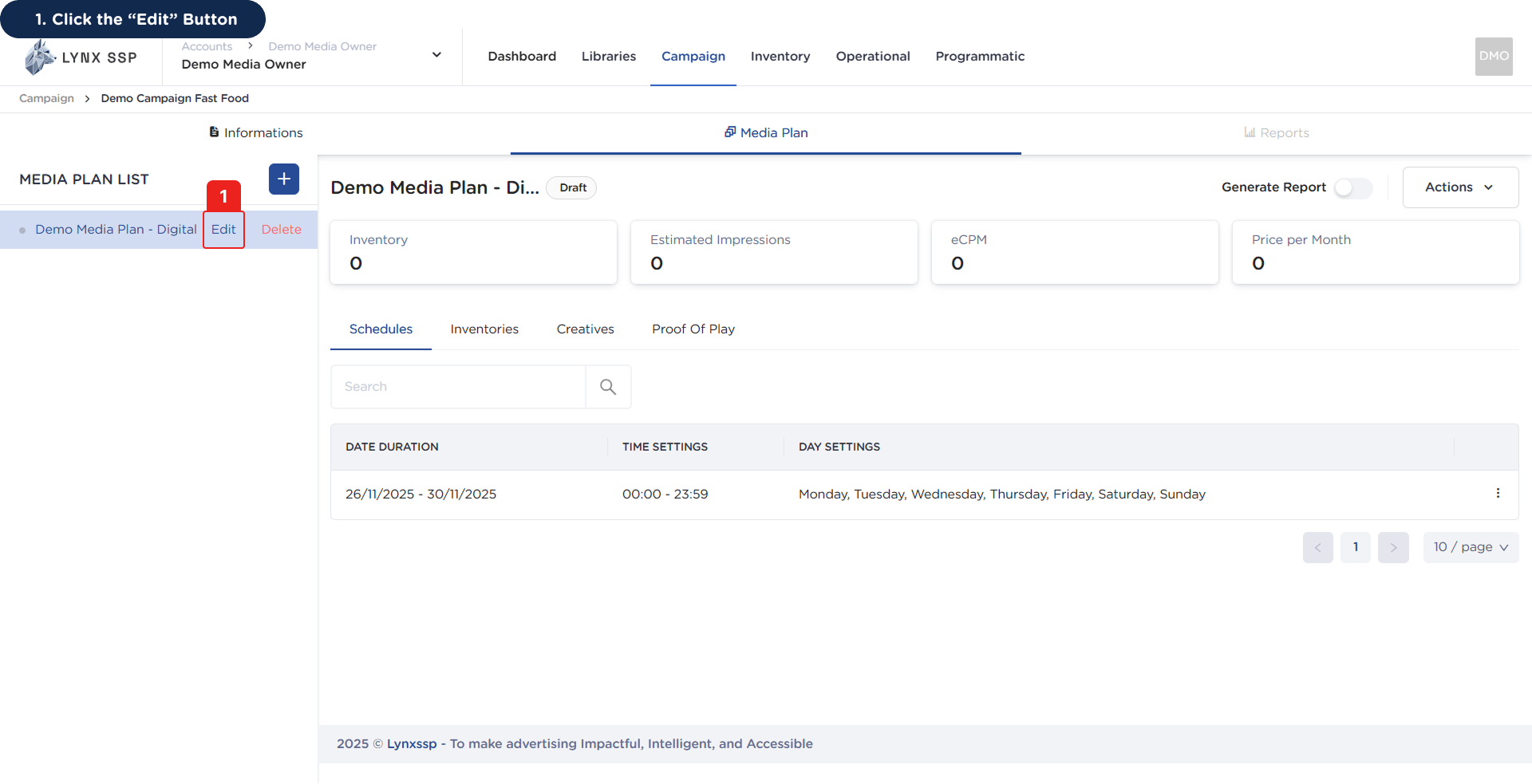Switch to the Informations tab
This screenshot has height=784, width=1532.
tap(255, 132)
